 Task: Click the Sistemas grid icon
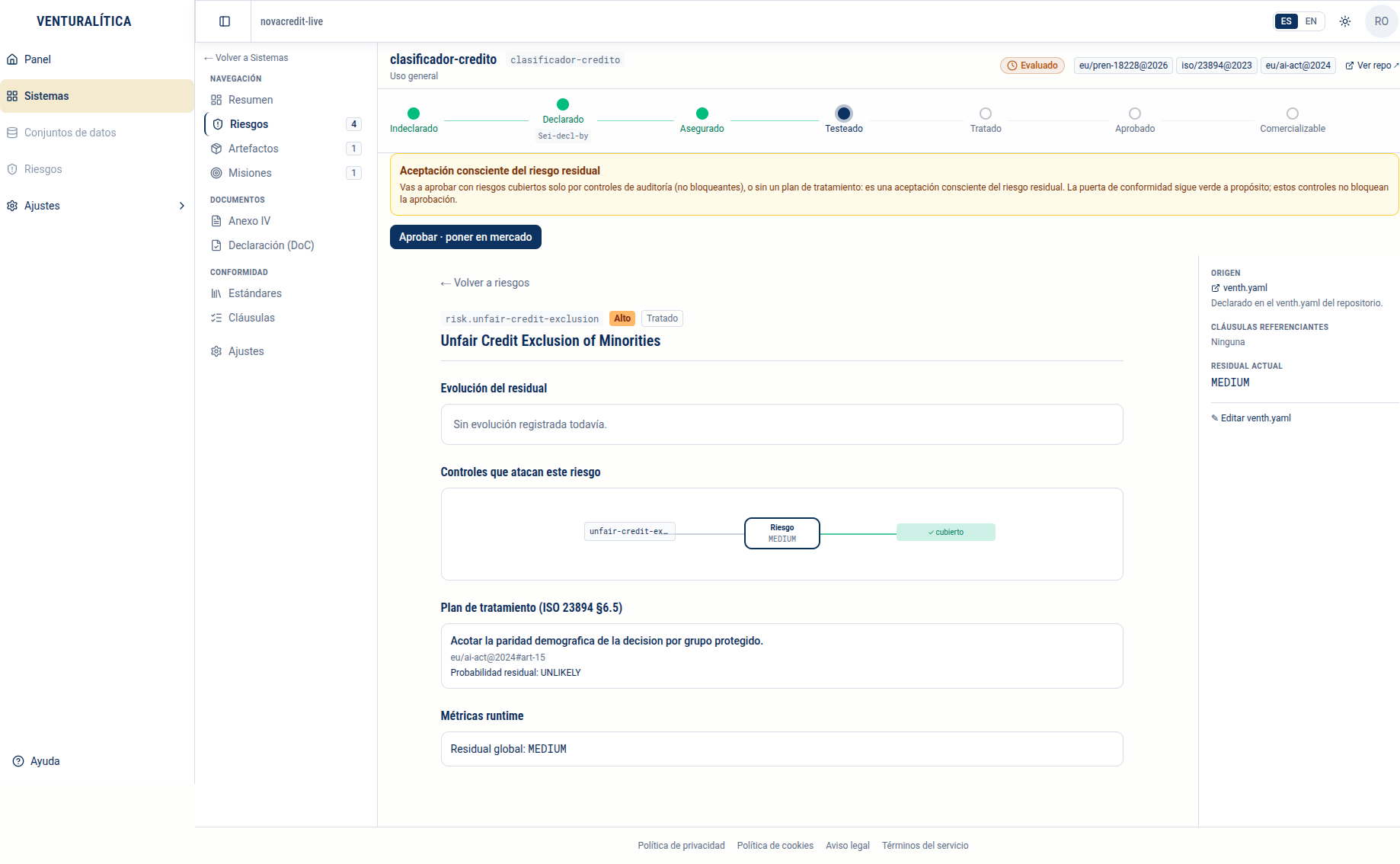coord(12,96)
